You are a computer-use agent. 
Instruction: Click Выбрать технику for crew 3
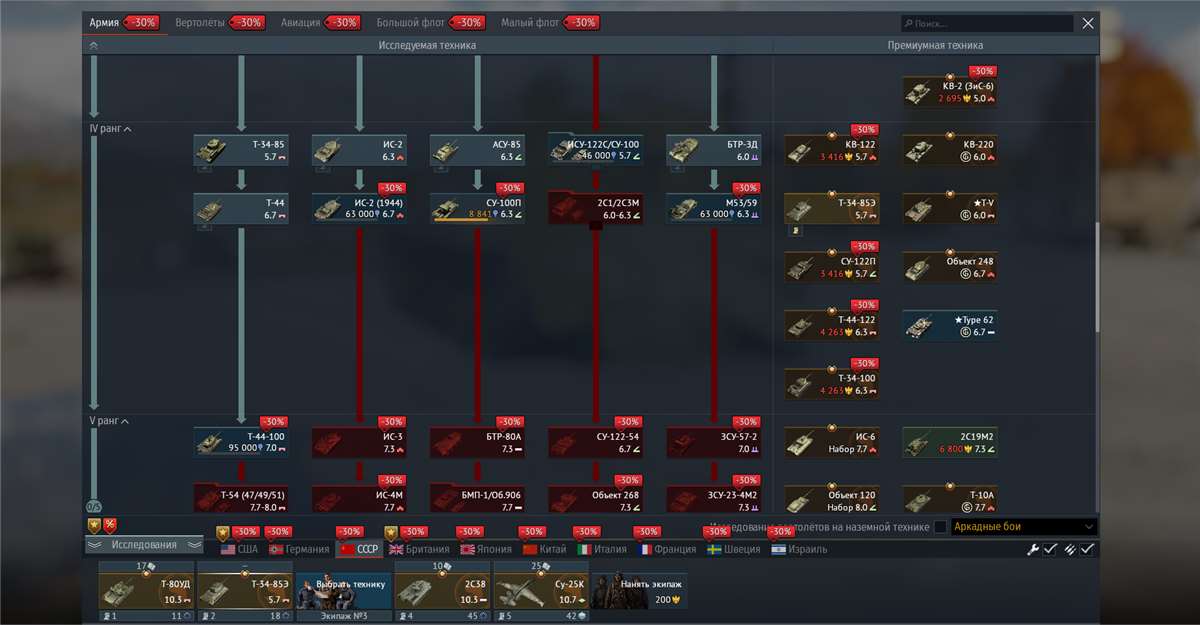[x=343, y=591]
